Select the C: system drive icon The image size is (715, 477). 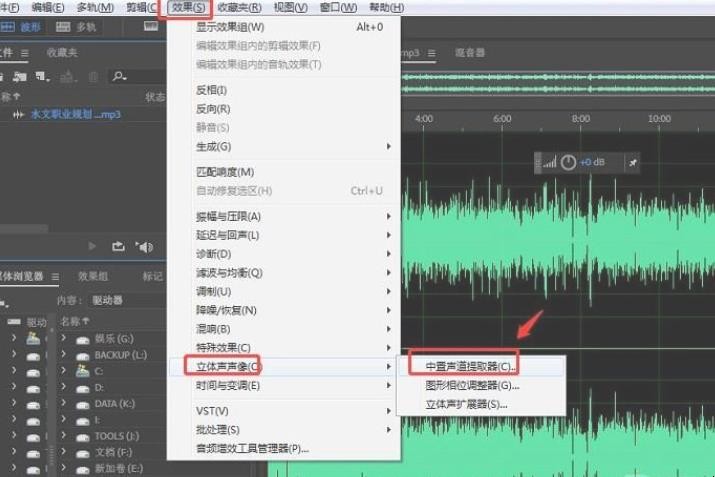[83, 371]
